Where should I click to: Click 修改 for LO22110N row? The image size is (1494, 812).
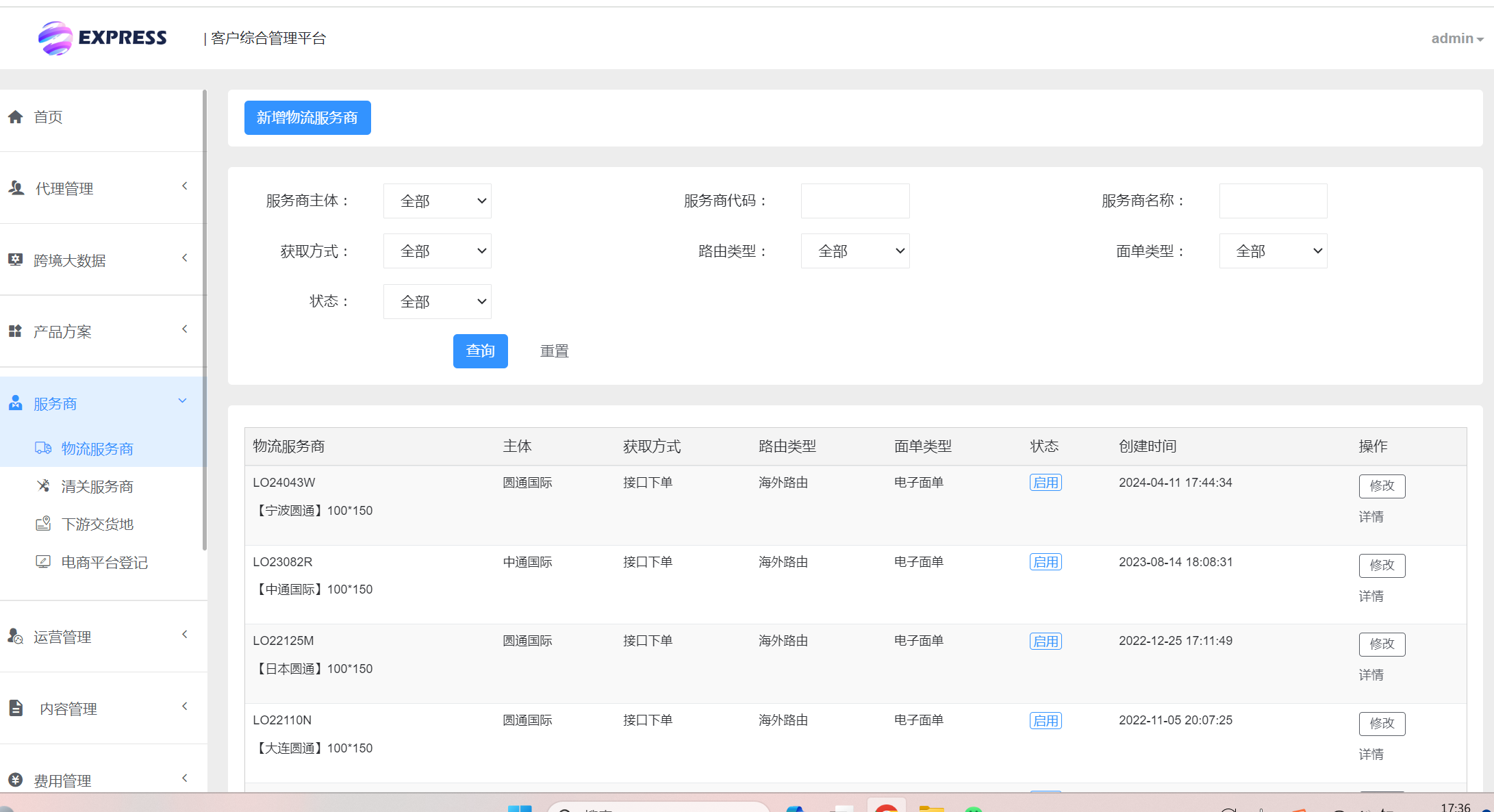pos(1382,724)
